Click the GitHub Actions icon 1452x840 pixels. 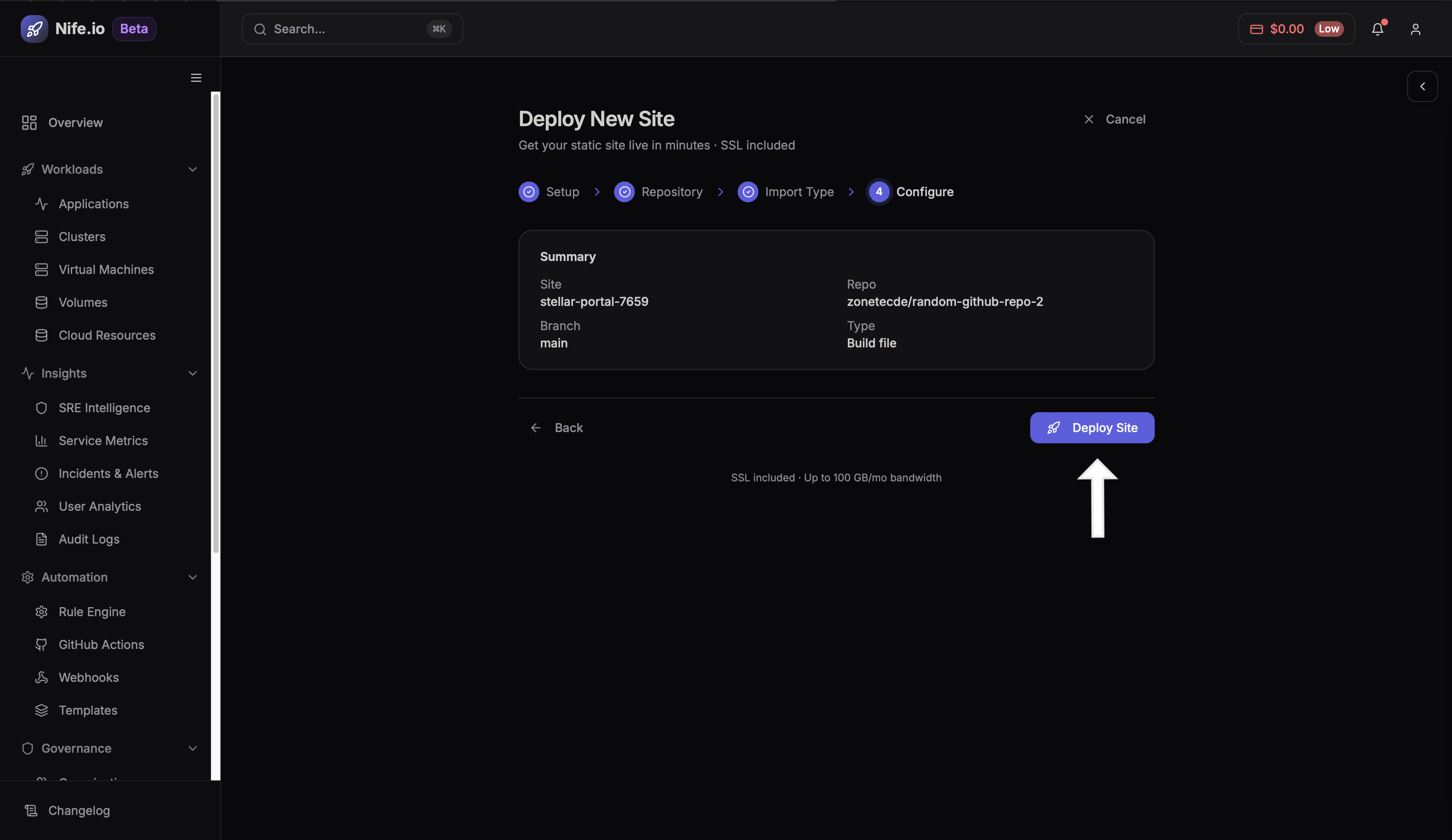pos(41,645)
